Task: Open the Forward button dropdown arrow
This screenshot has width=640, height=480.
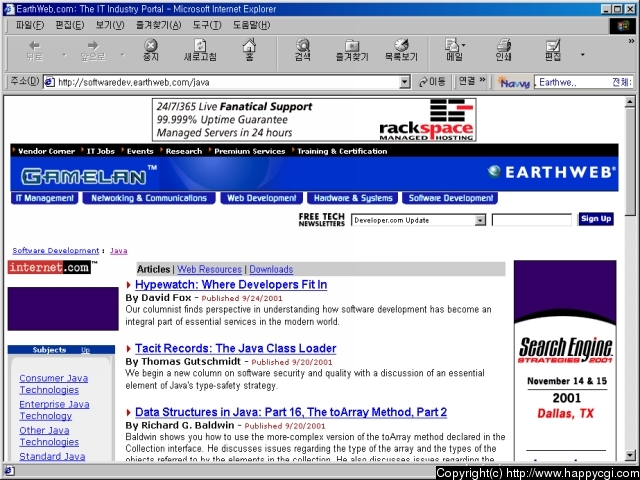Action: pyautogui.click(x=122, y=54)
